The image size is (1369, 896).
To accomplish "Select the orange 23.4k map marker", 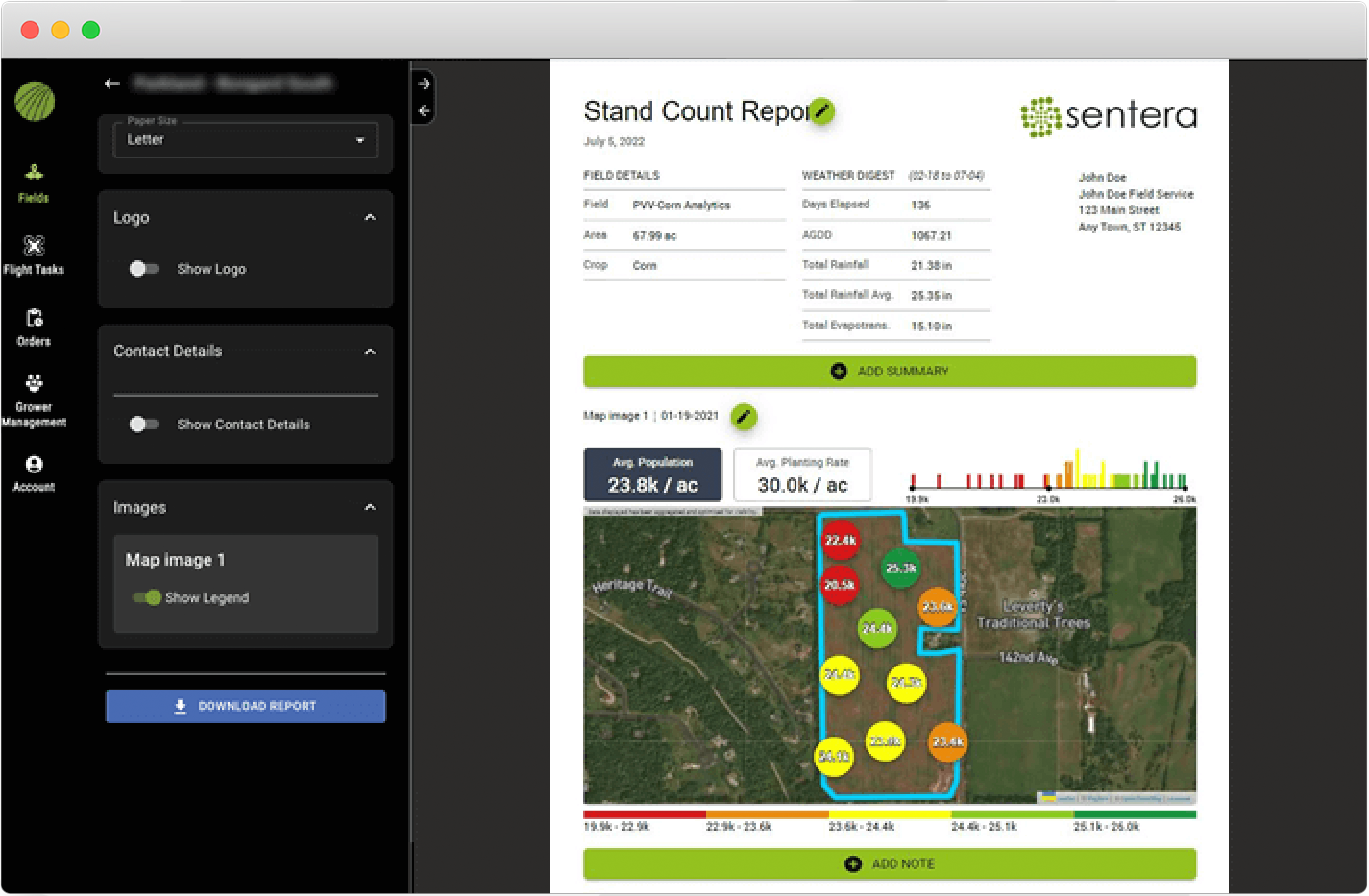I will click(947, 742).
